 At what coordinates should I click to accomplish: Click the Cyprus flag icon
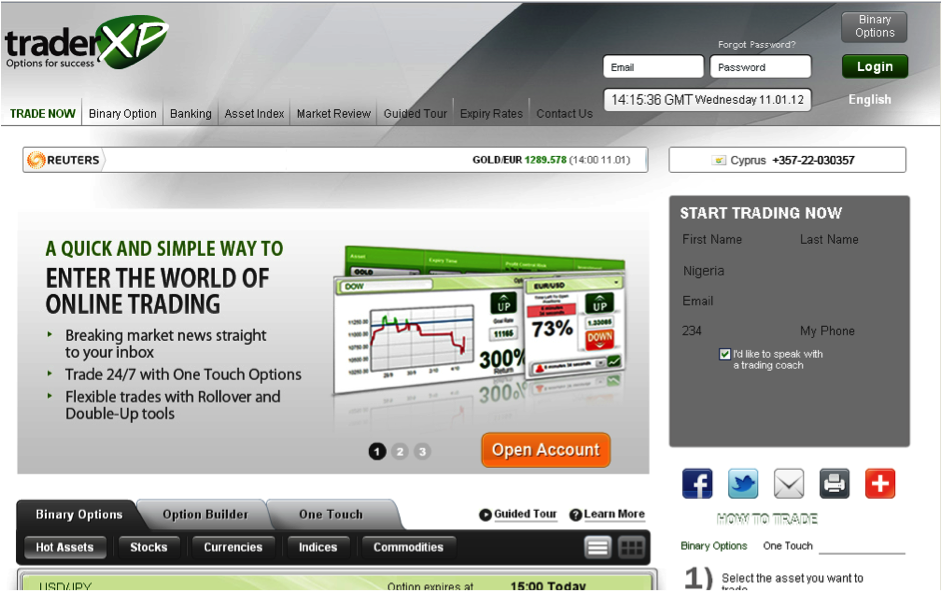pyautogui.click(x=719, y=160)
